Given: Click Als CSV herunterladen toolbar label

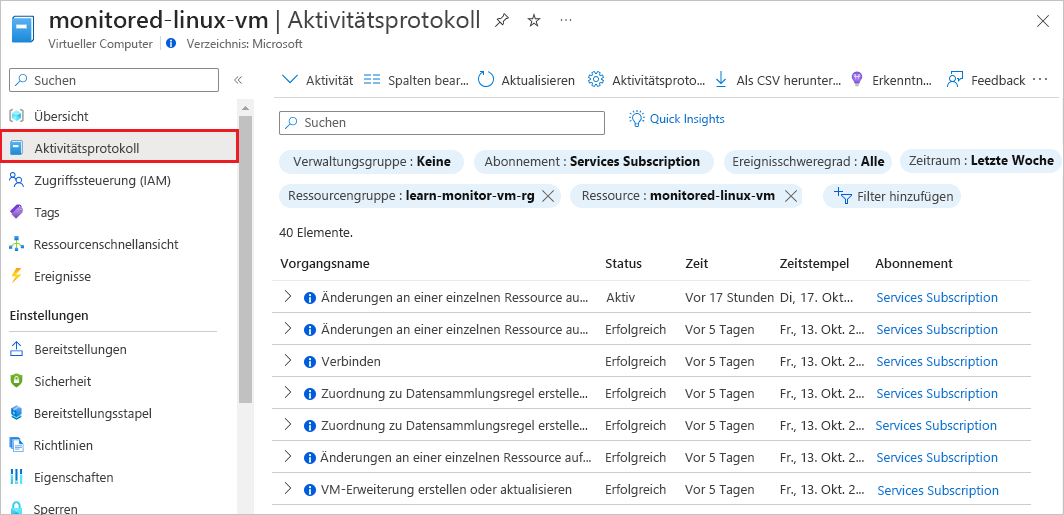Looking at the screenshot, I should pos(788,80).
